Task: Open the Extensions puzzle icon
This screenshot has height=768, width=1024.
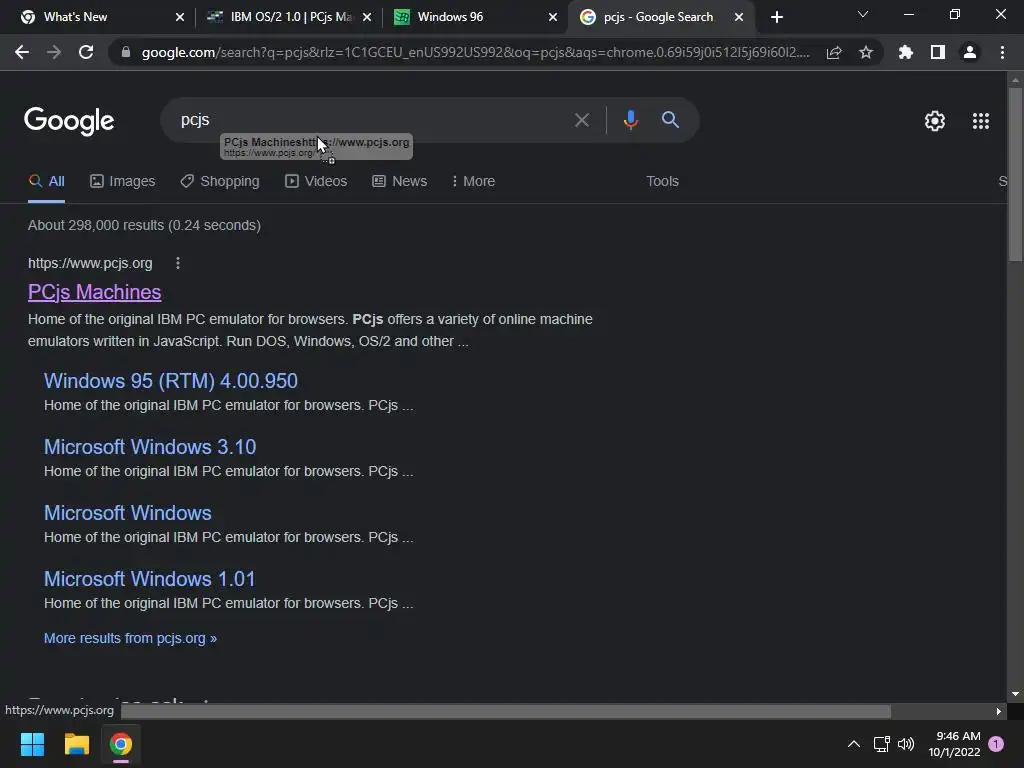Action: click(905, 52)
